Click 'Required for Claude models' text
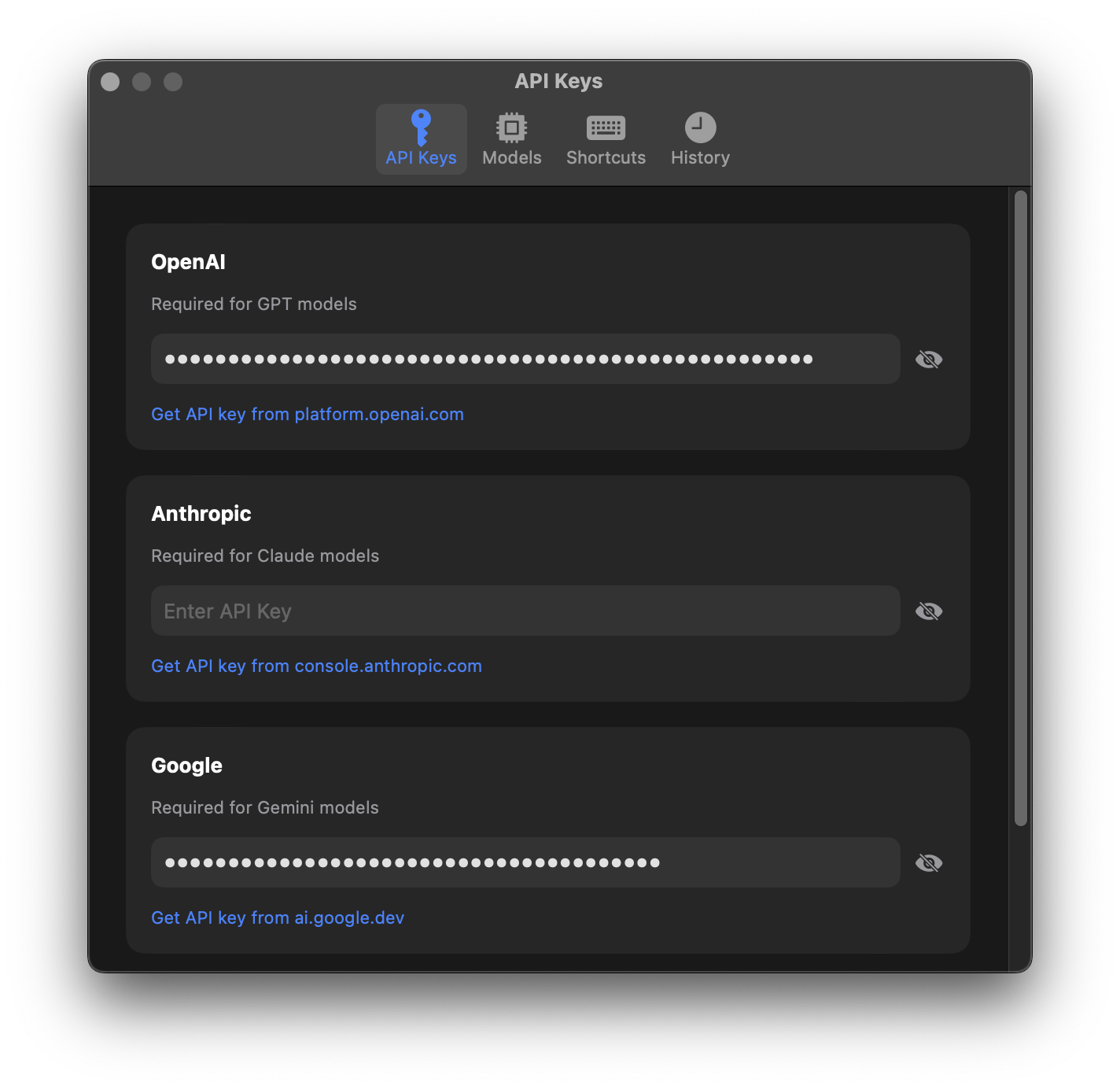Screen dimensions: 1120x1089 click(265, 556)
